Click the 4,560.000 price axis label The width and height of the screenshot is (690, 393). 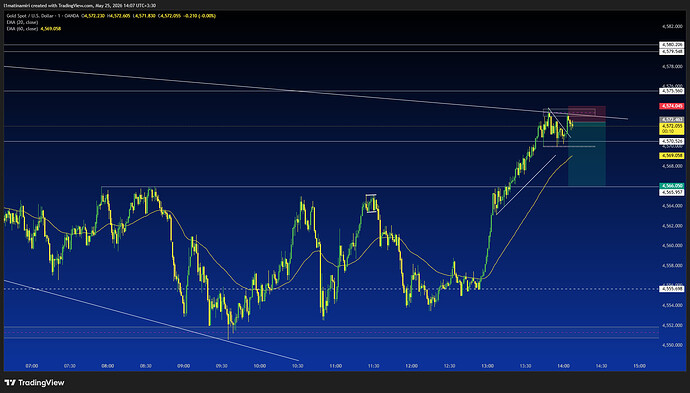tap(672, 246)
